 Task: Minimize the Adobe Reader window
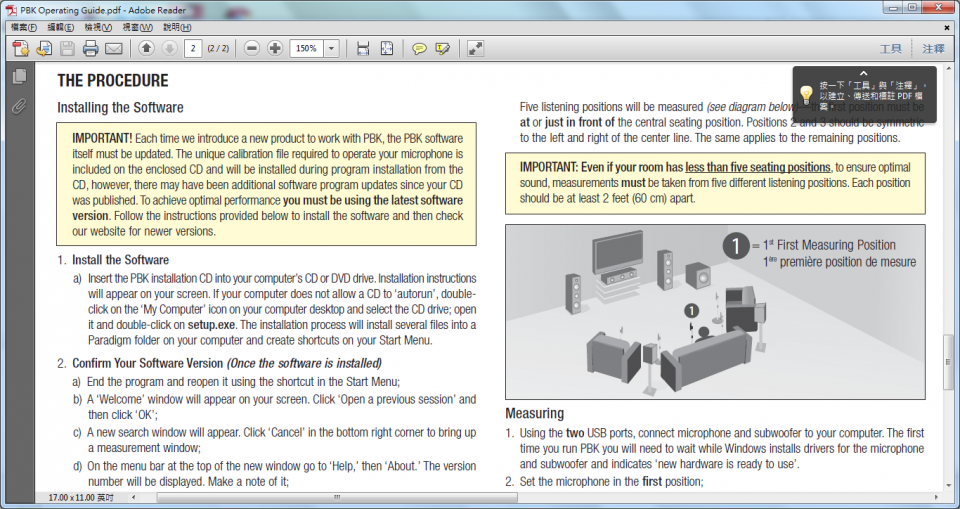894,7
